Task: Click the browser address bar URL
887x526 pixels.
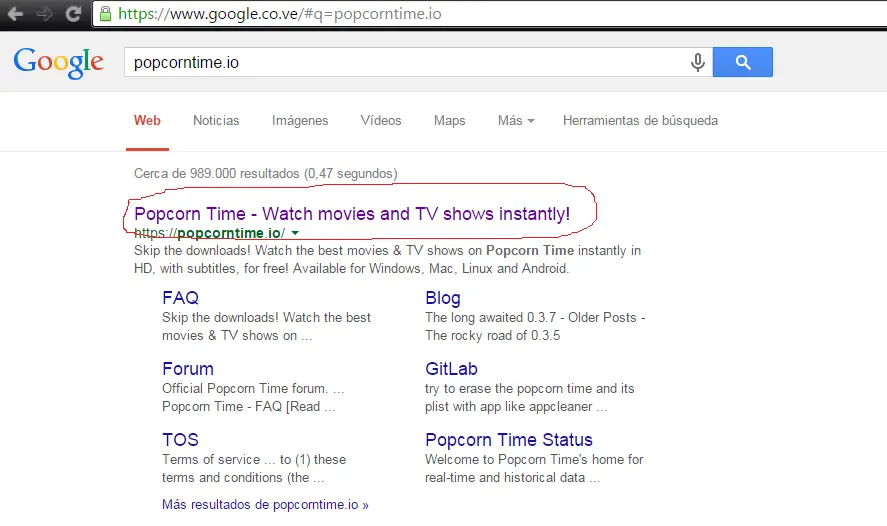Action: pyautogui.click(x=279, y=14)
